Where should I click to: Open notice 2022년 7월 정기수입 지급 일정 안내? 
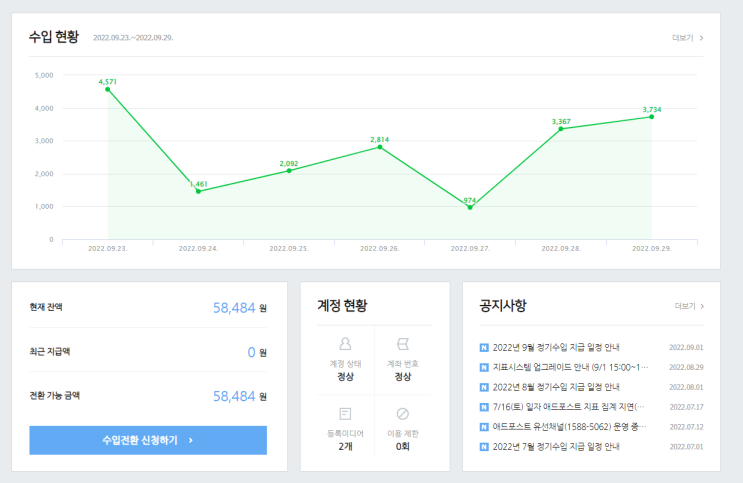(556, 447)
